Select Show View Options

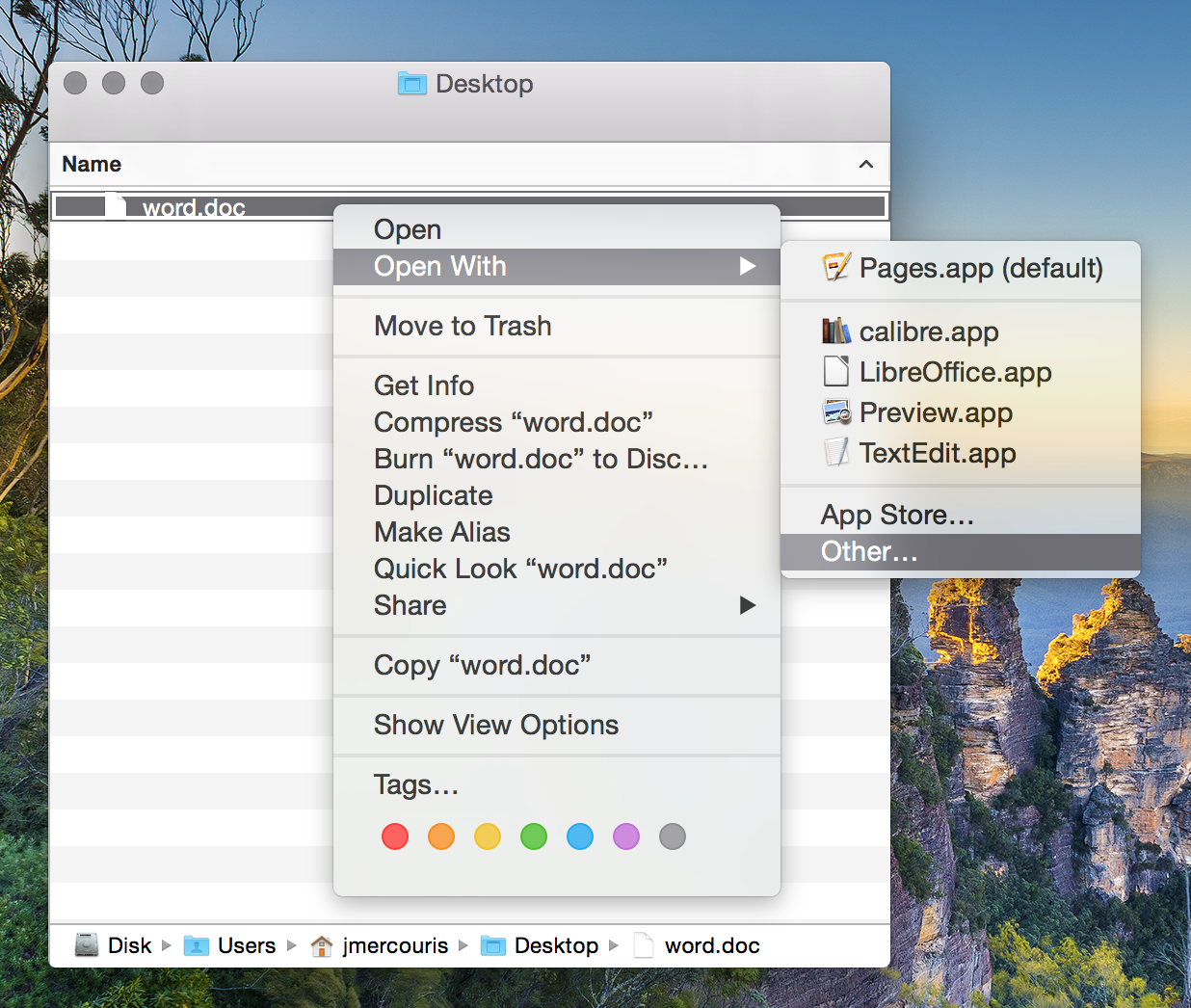point(556,725)
